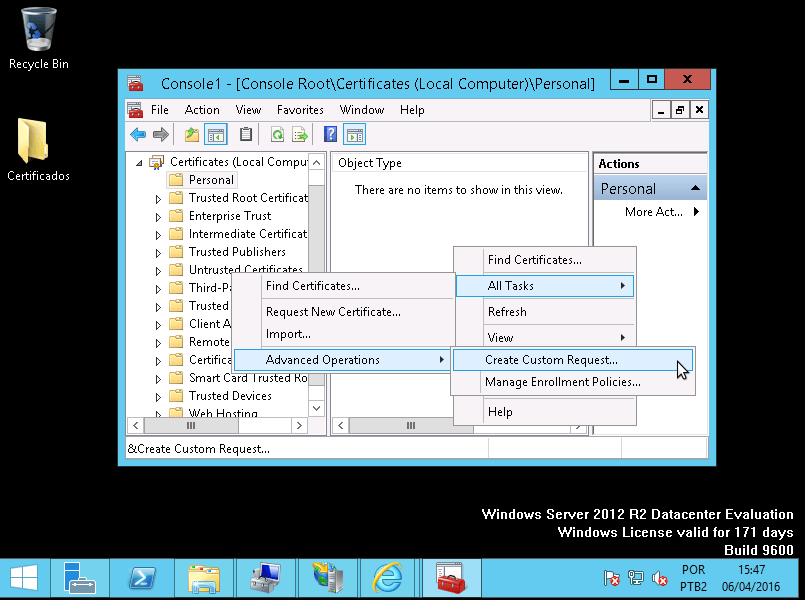Toggle Show/Hide Action Pane toolbar icon
This screenshot has width=805, height=600.
tap(354, 135)
